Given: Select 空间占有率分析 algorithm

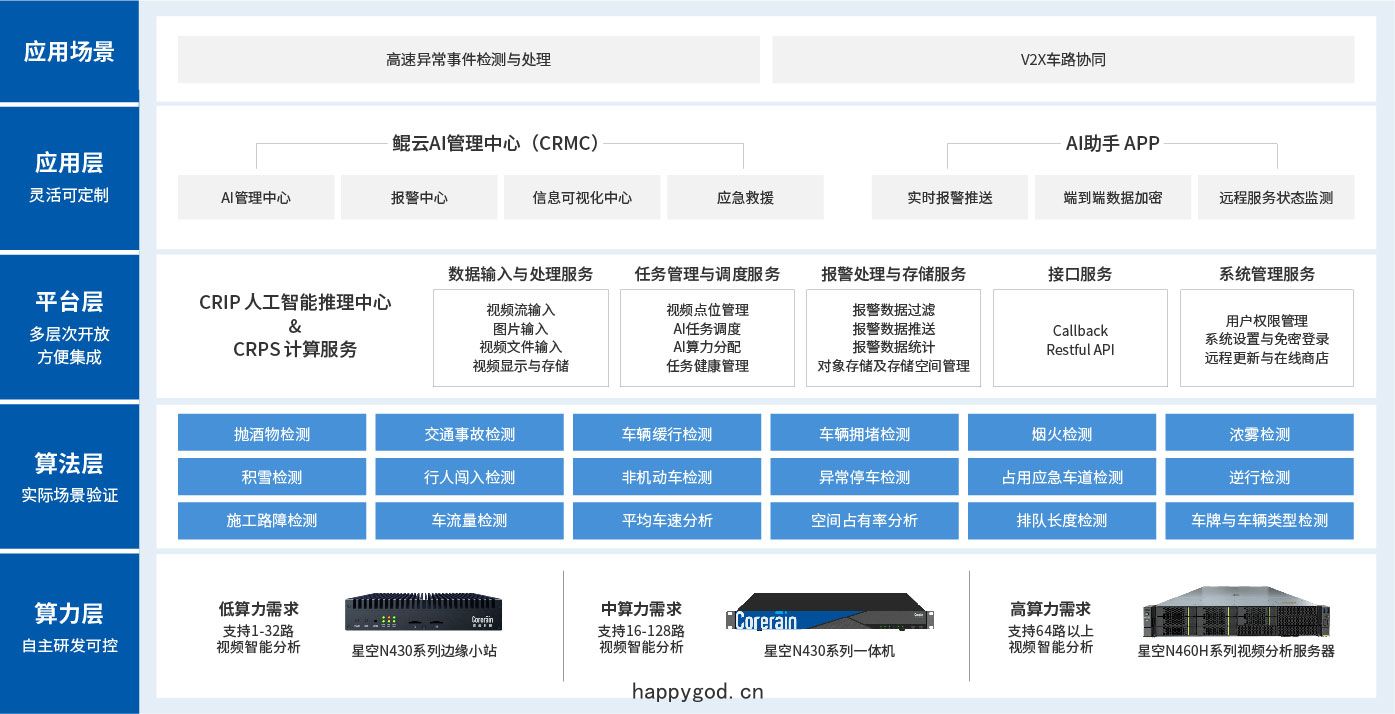Looking at the screenshot, I should coord(864,520).
